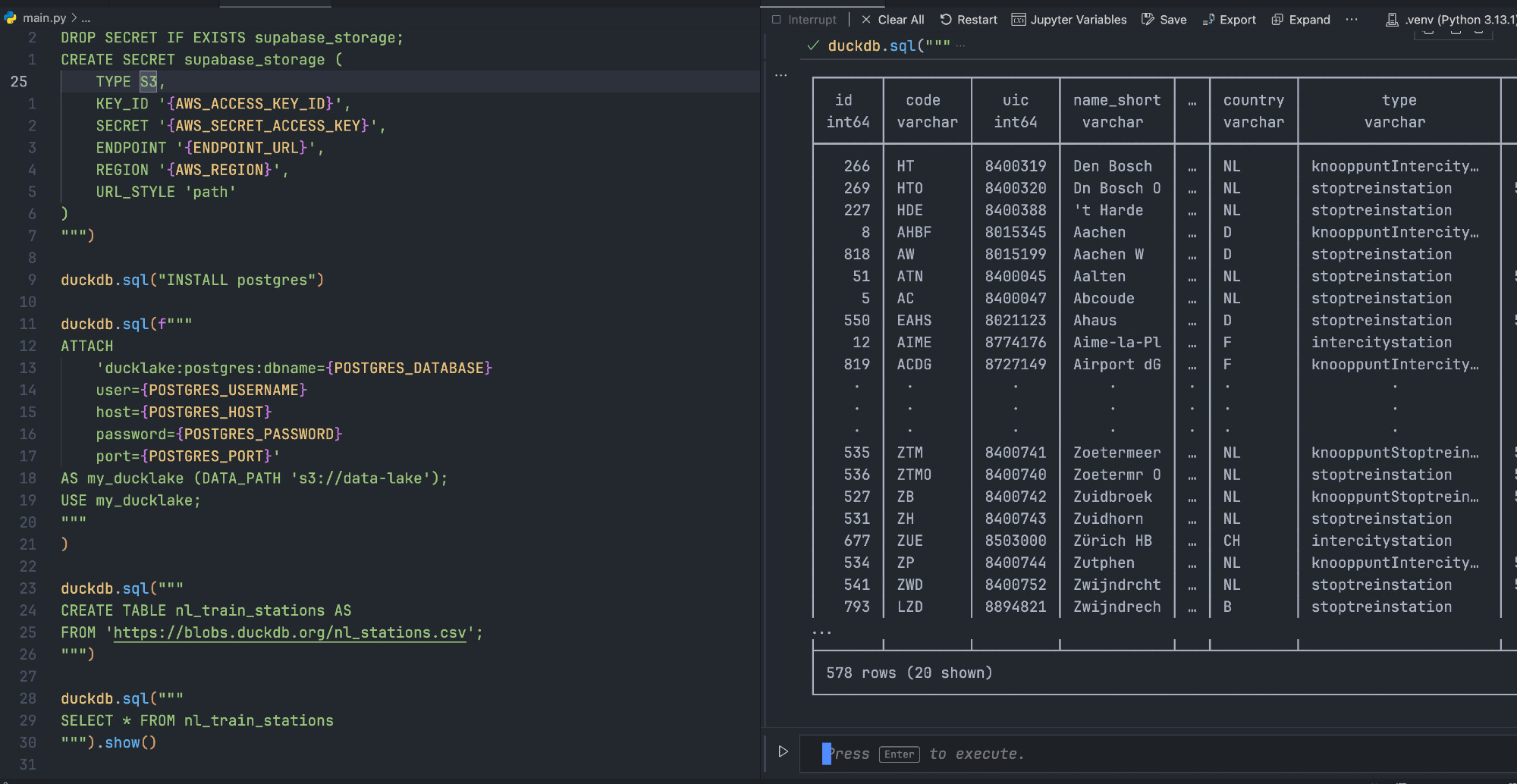Restart the Jupyter kernel
Image resolution: width=1517 pixels, height=784 pixels.
click(969, 20)
